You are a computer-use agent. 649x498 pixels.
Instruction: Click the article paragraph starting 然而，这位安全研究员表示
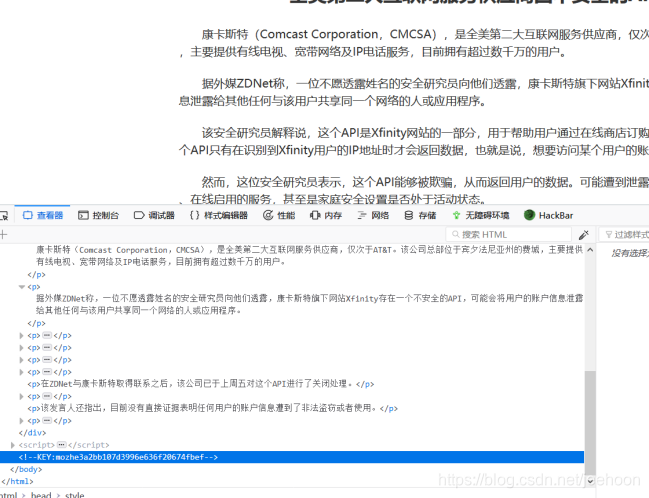click(414, 190)
